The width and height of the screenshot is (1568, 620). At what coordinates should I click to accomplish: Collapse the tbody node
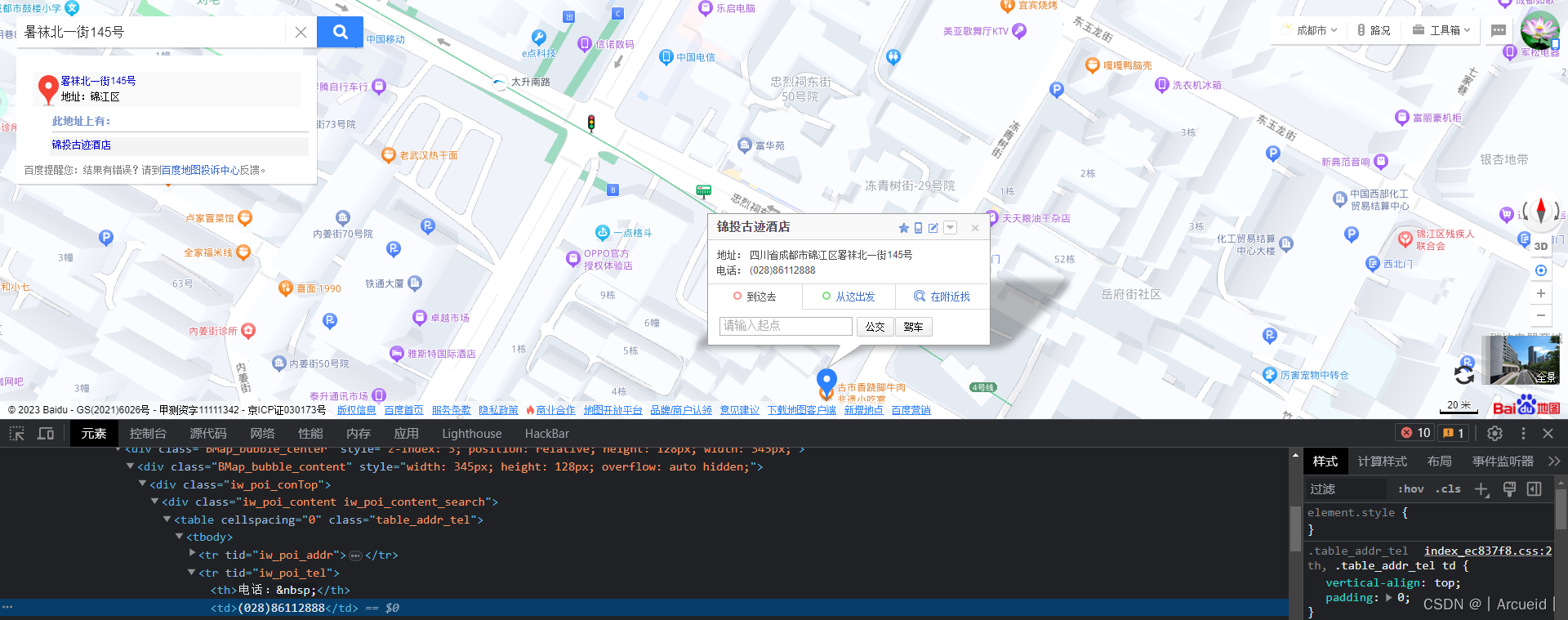179,537
